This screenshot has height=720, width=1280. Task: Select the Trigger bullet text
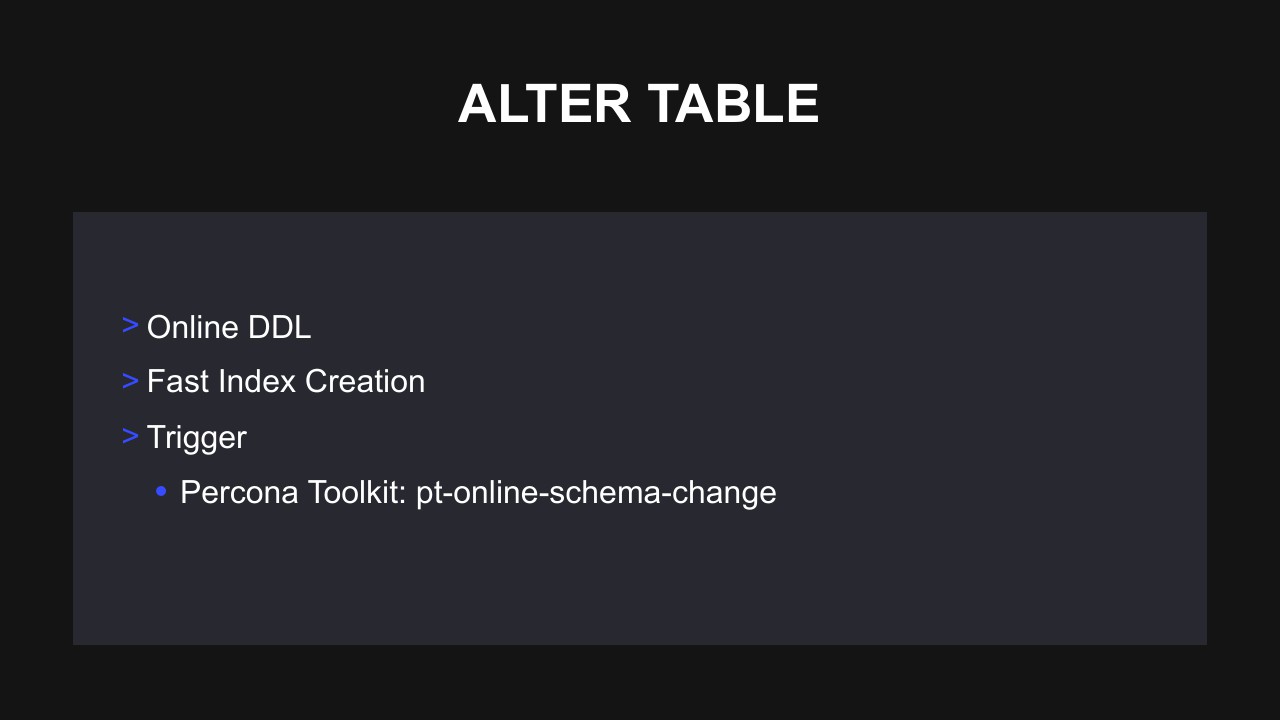pos(196,437)
